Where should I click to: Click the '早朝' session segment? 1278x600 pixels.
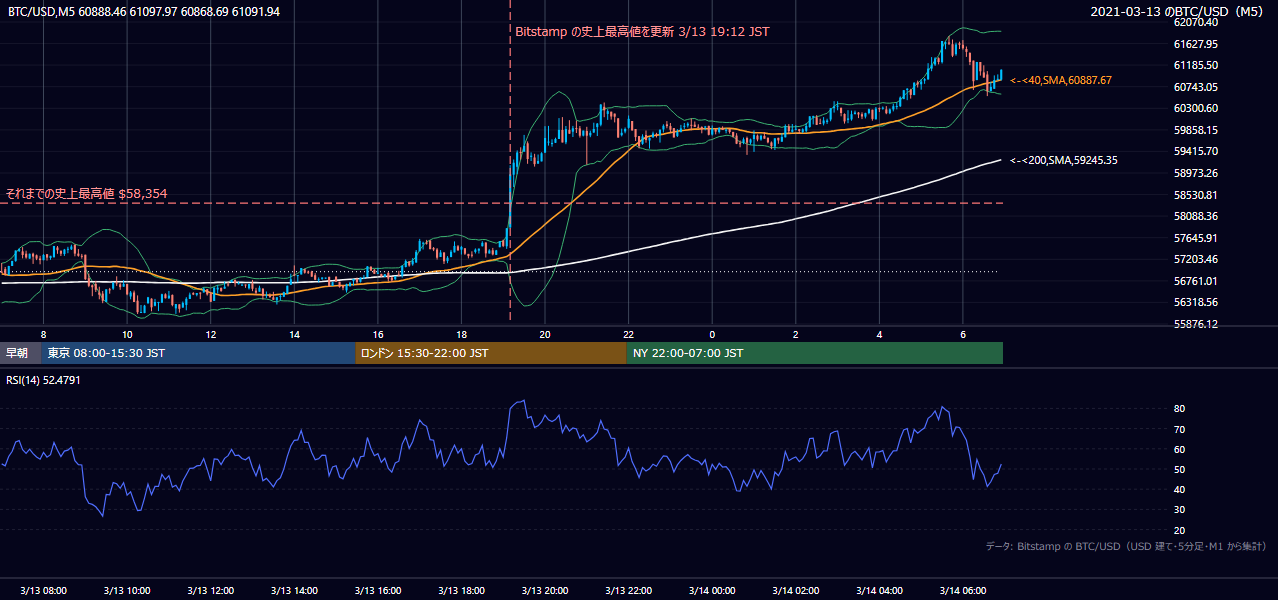20,353
